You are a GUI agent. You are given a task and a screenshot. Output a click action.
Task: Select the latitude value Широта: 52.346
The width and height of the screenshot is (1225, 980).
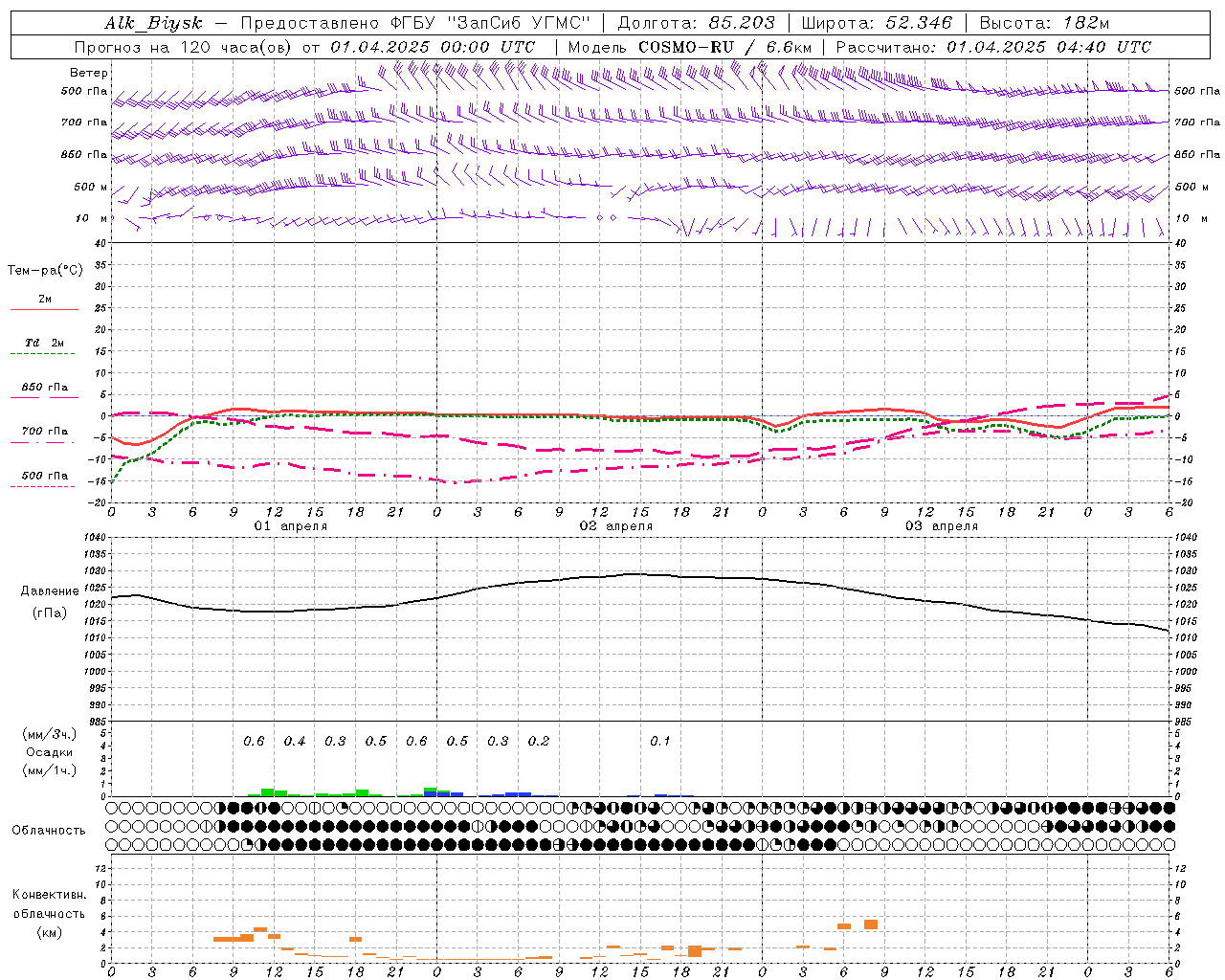pyautogui.click(x=877, y=24)
